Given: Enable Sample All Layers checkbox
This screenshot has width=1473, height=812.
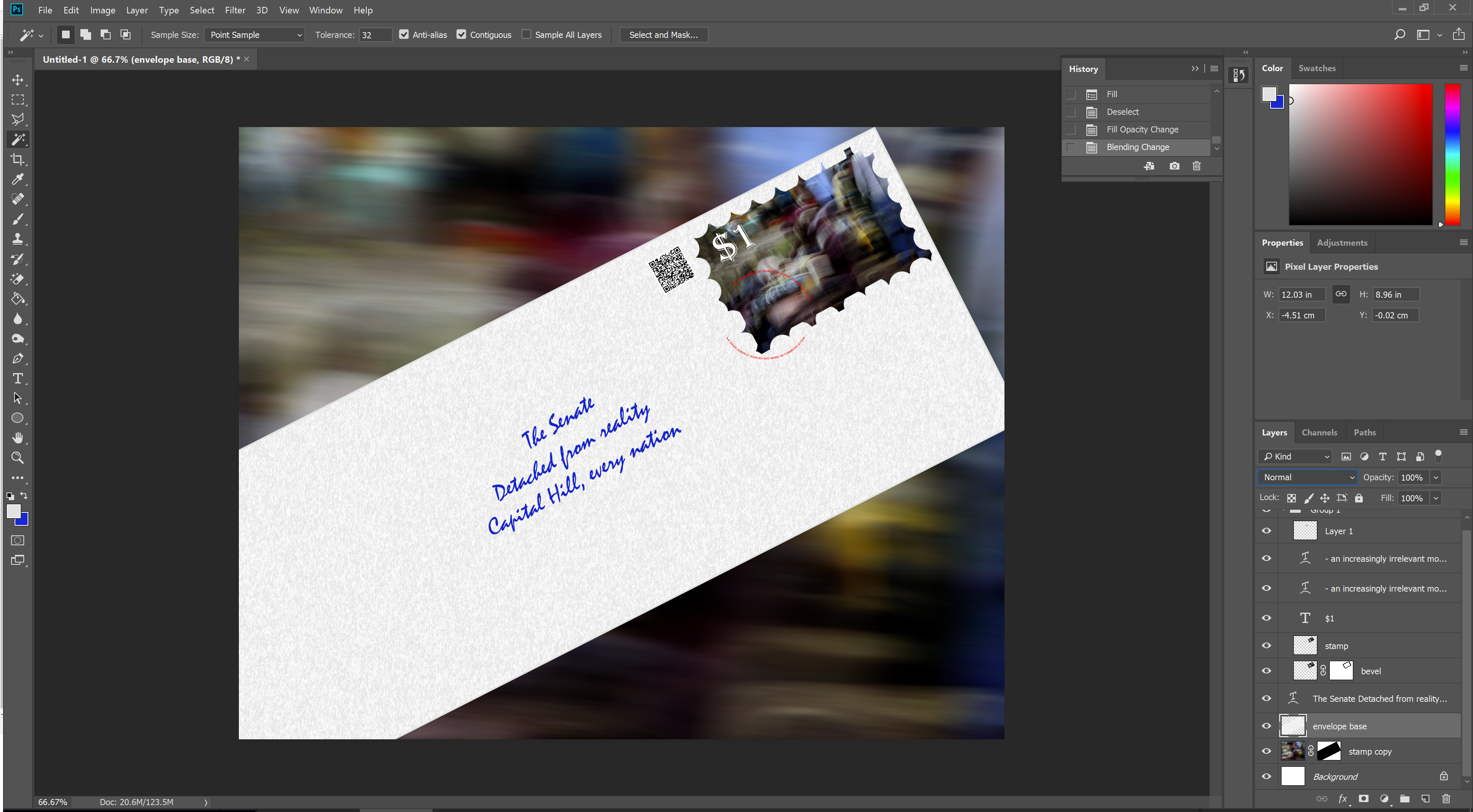Looking at the screenshot, I should (526, 34).
